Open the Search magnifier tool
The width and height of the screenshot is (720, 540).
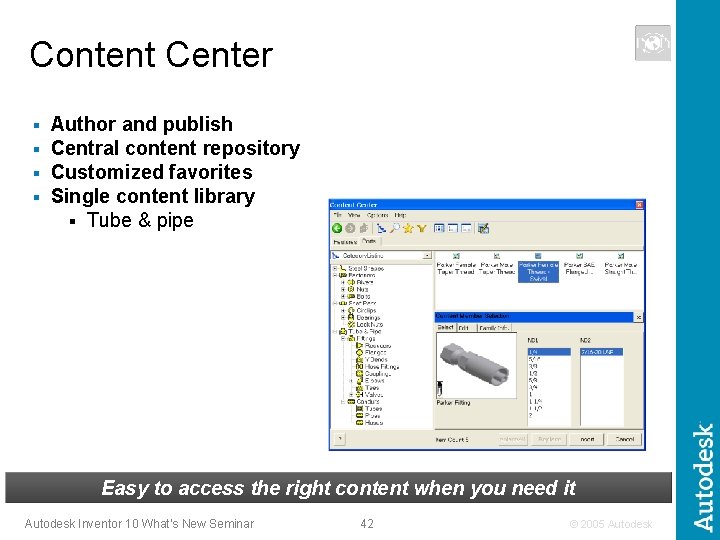394,228
